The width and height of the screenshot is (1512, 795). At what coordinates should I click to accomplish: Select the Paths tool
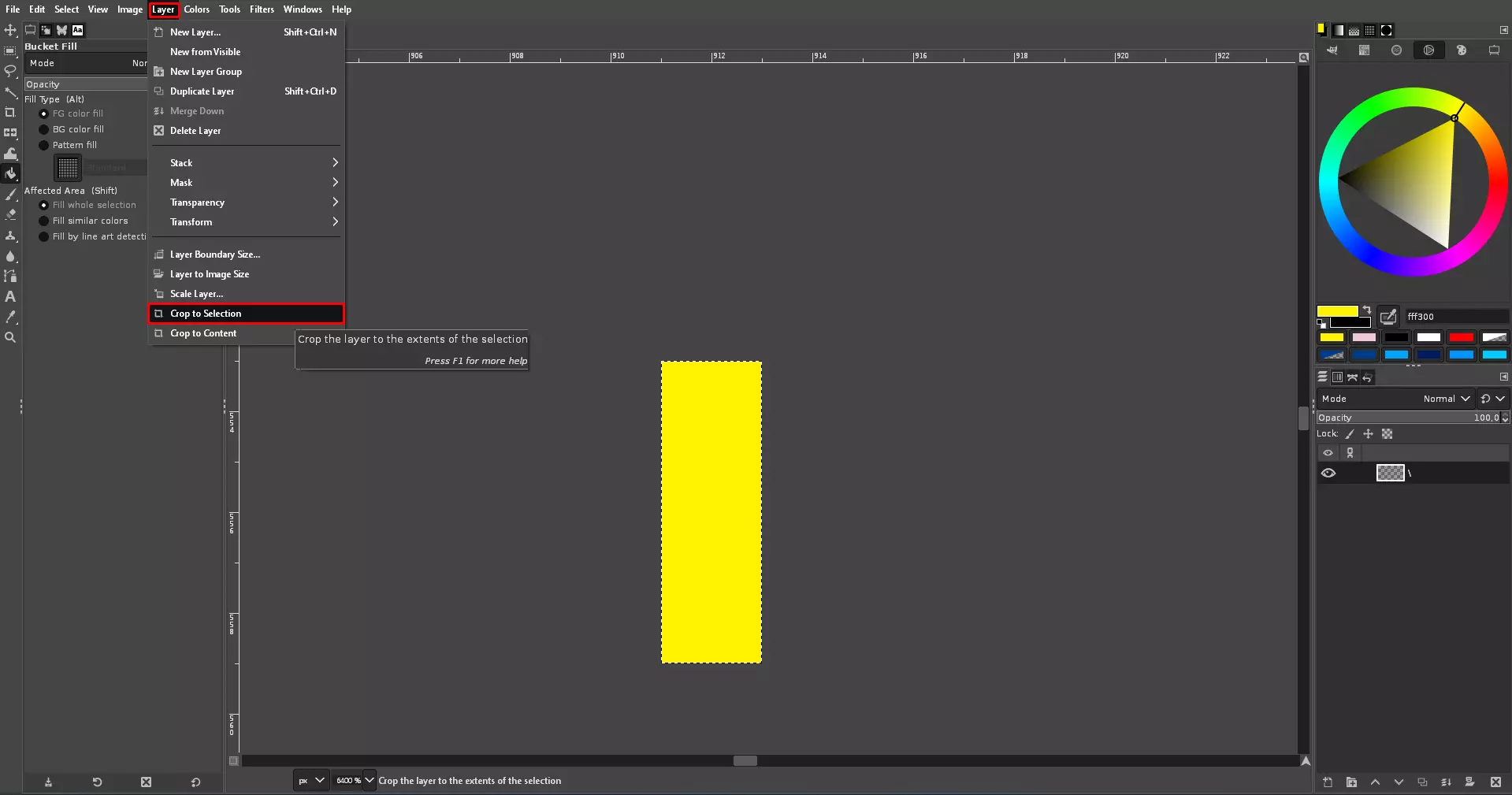point(10,276)
